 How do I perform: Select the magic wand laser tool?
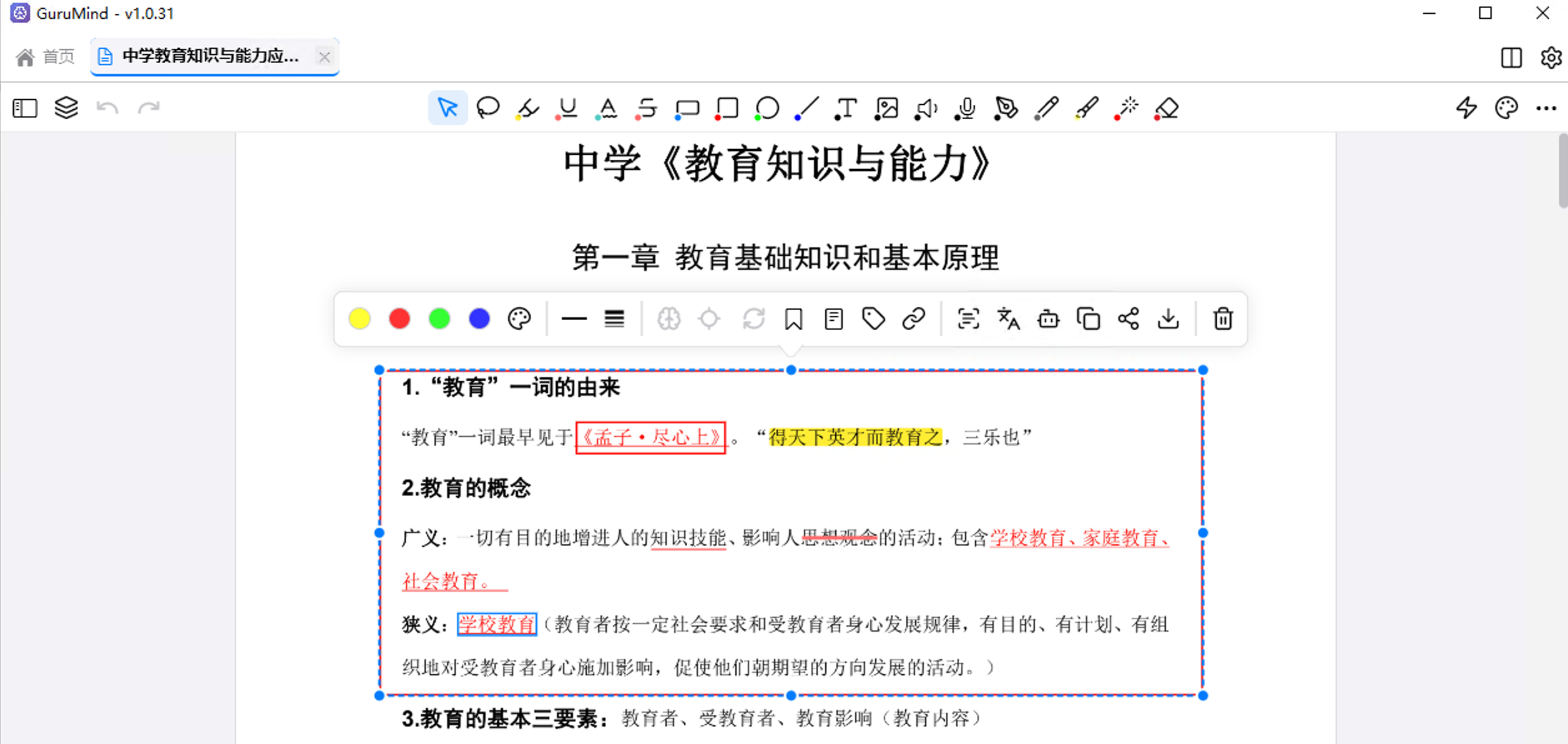[x=1126, y=108]
